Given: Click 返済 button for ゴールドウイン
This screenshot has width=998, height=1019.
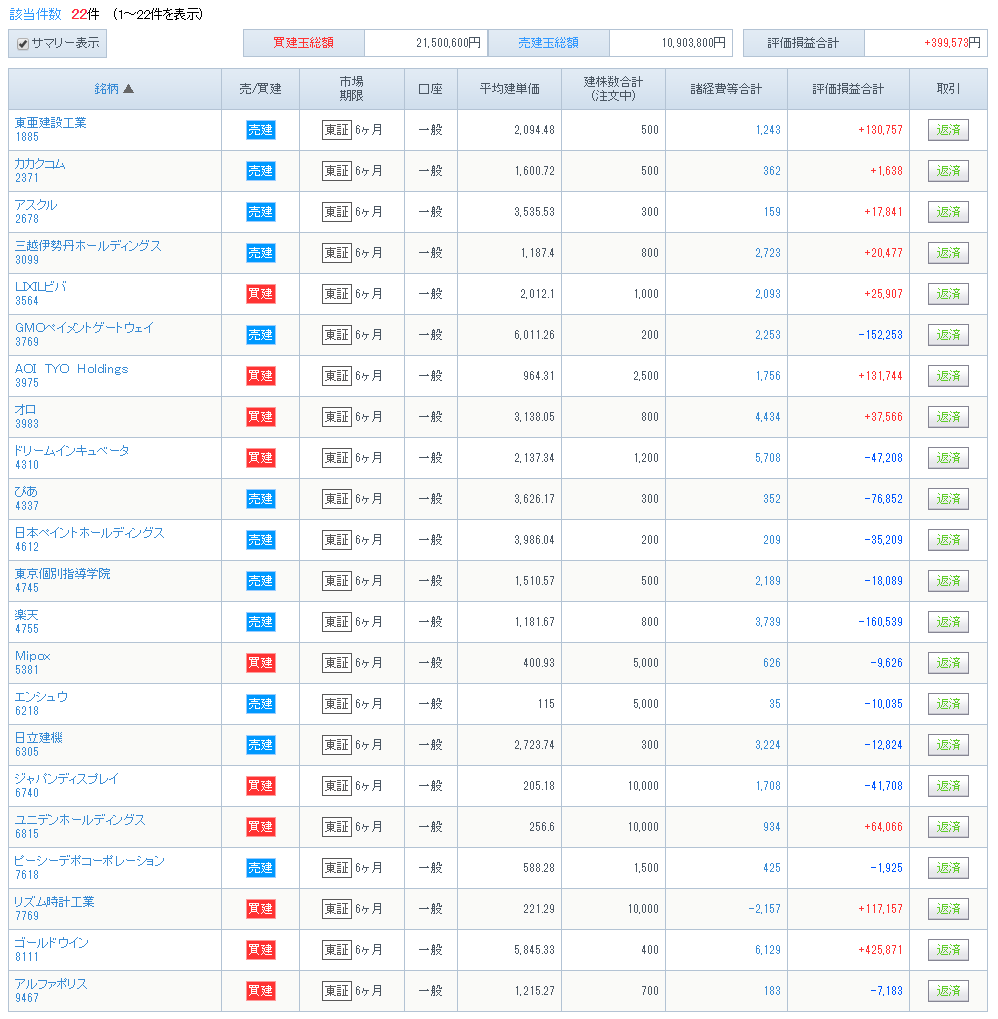Looking at the screenshot, I should (948, 949).
